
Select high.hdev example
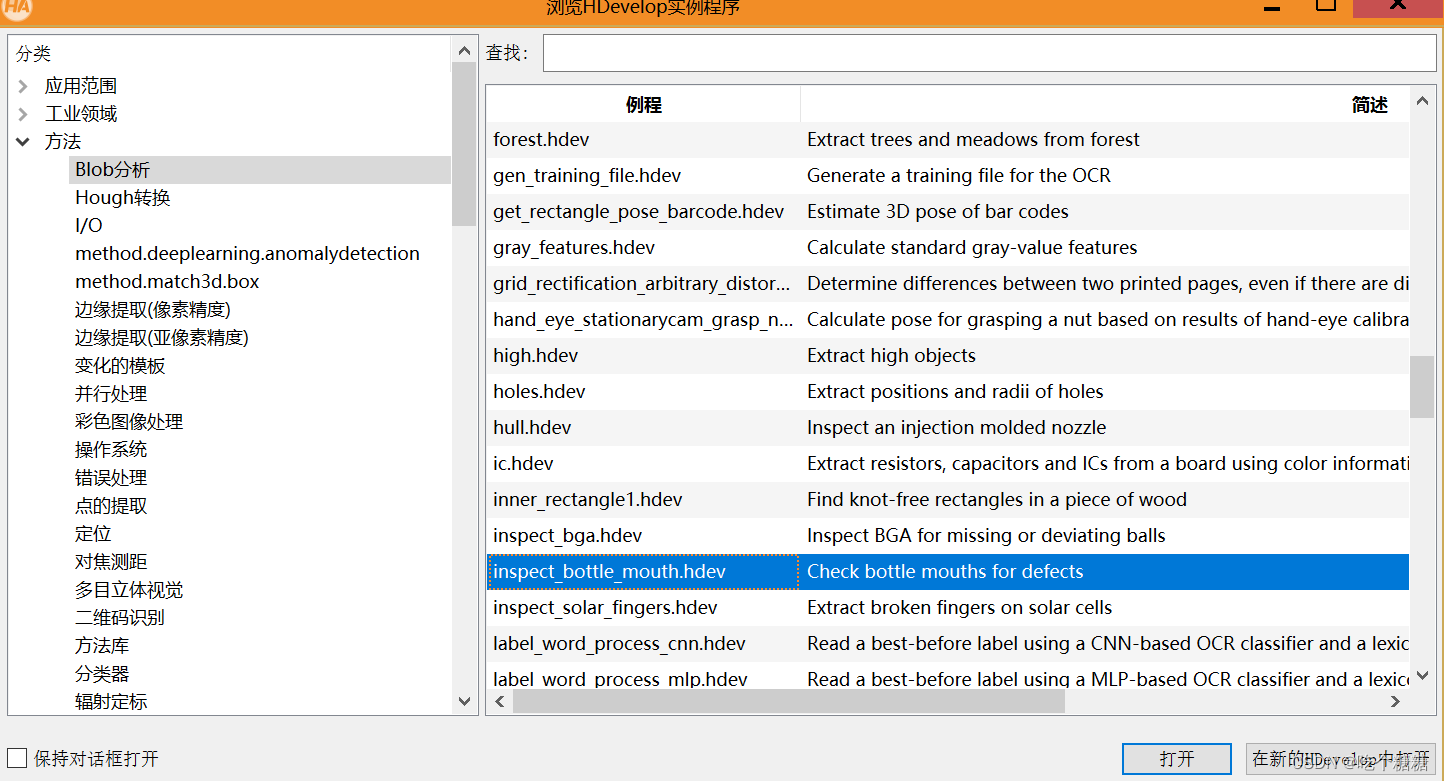535,356
